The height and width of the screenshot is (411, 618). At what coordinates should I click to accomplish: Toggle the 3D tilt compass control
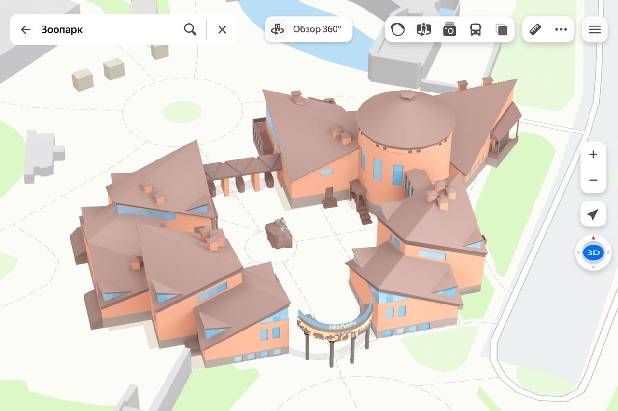(x=593, y=252)
